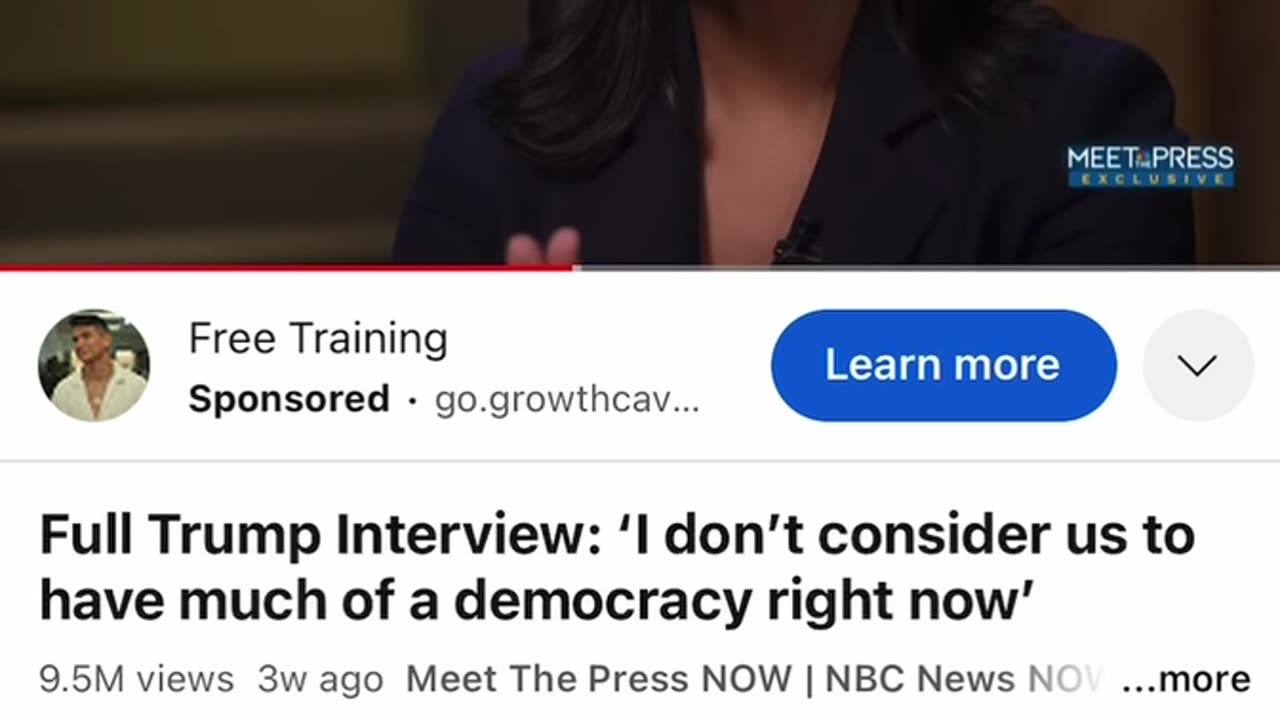Screen dimensions: 1280x720
Task: Click the 9.5M views count
Action: pyautogui.click(x=136, y=679)
